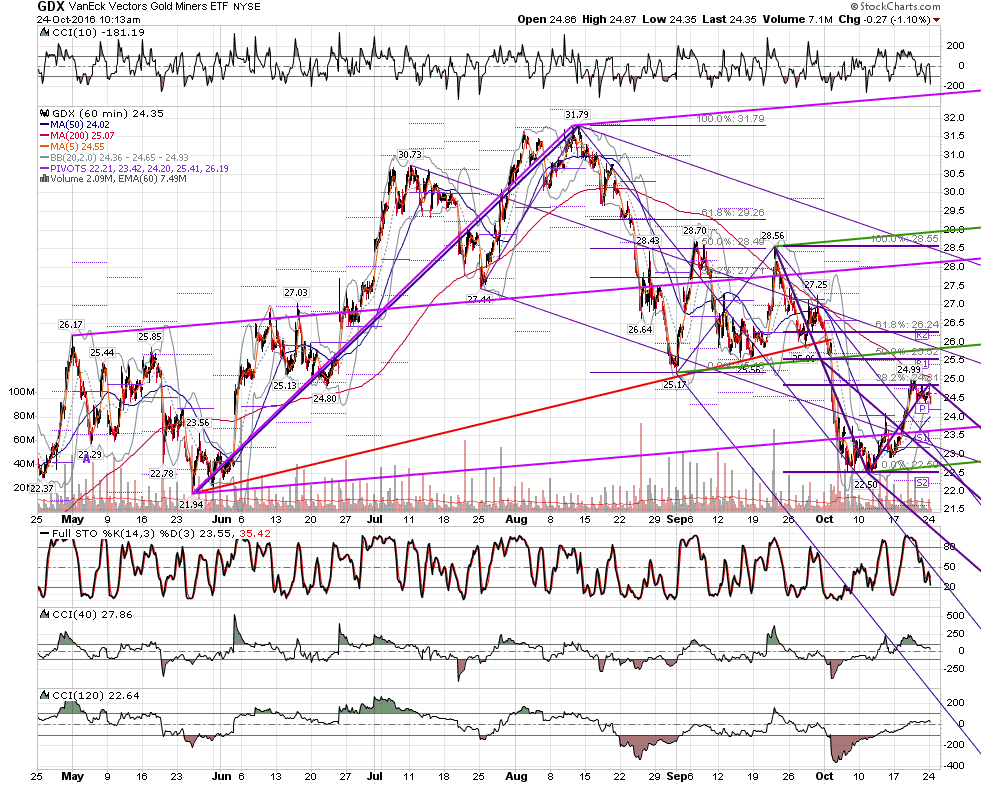Click the bold GDX ticker title

51,7
